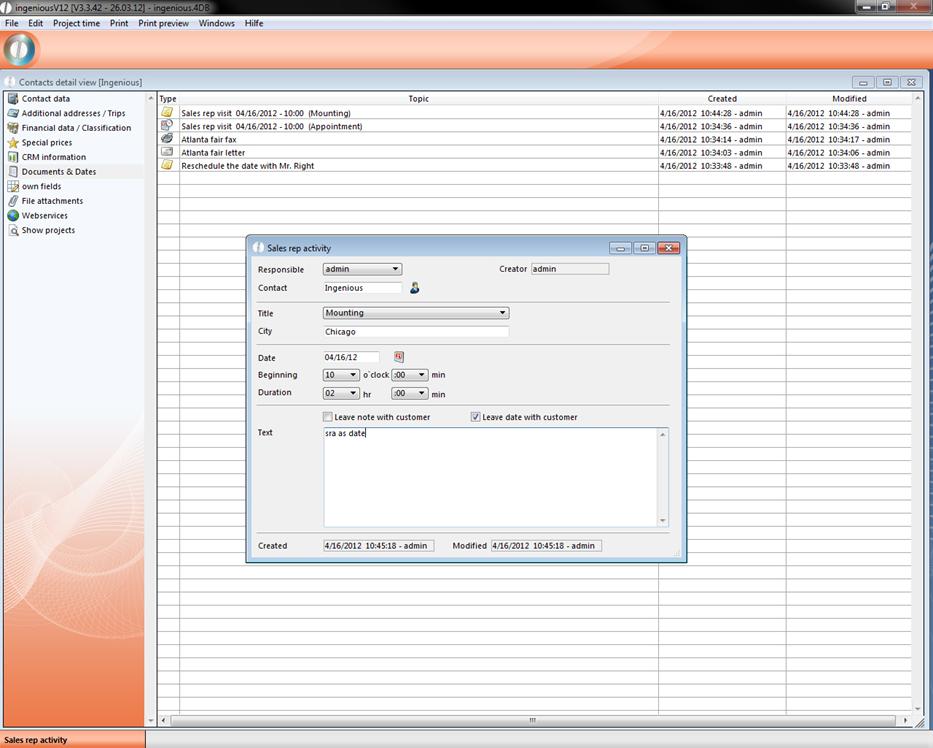Click the City field containing Chicago

[415, 332]
